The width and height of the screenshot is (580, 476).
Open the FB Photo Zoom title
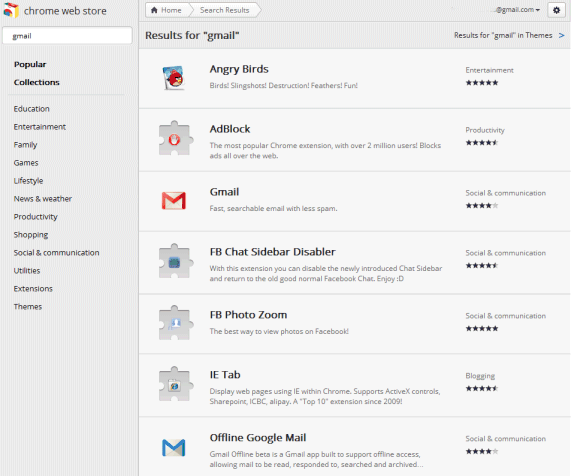pyautogui.click(x=248, y=315)
